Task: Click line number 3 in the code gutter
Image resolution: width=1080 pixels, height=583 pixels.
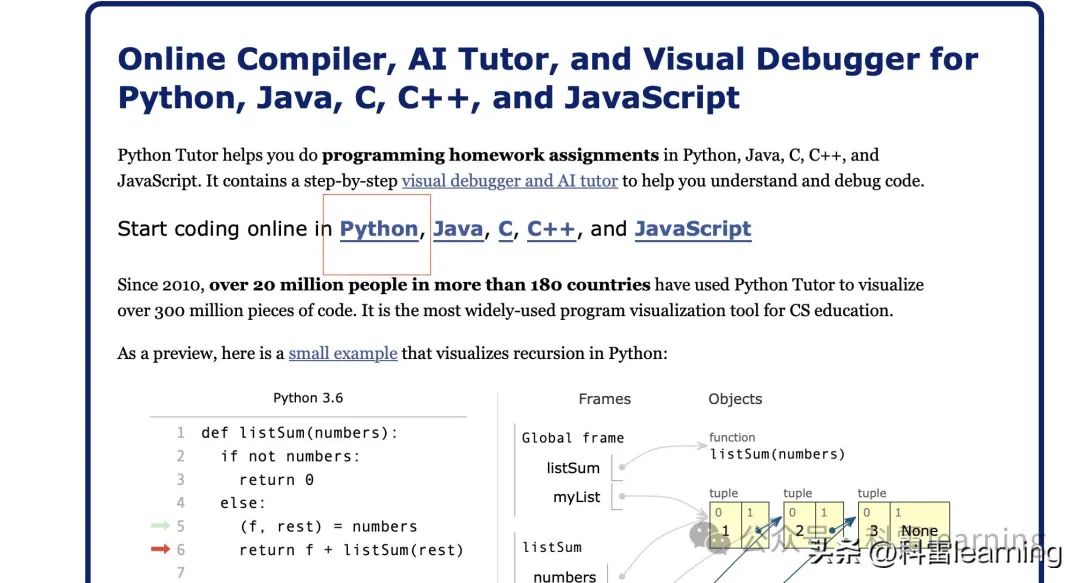Action: 180,480
